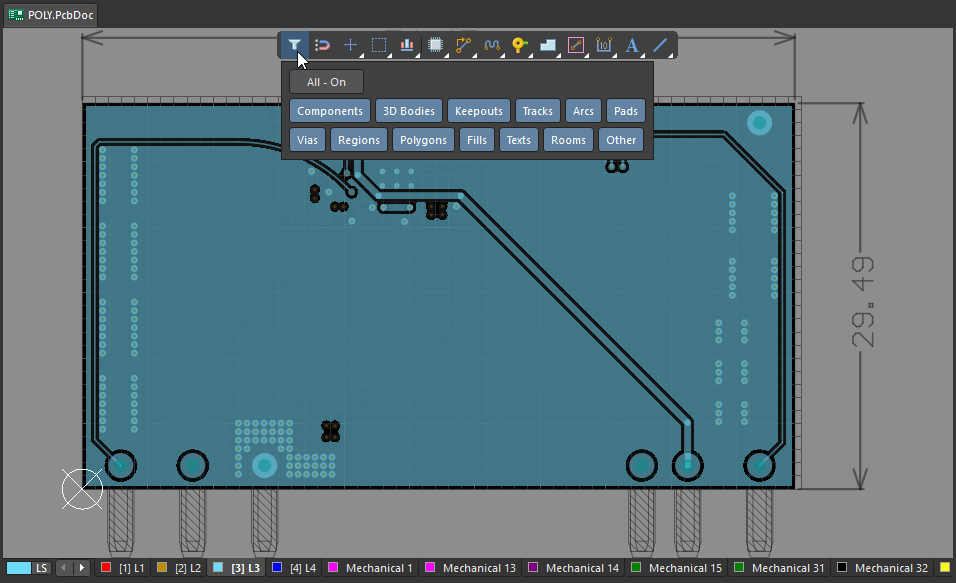The width and height of the screenshot is (956, 583).
Task: Click the selection filter funnel icon
Action: point(294,45)
